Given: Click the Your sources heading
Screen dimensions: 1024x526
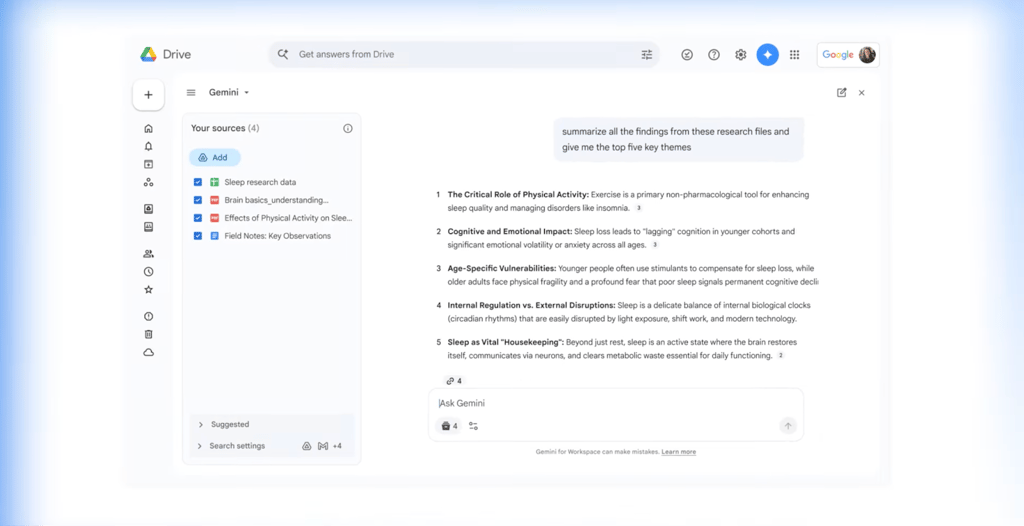Looking at the screenshot, I should (225, 128).
